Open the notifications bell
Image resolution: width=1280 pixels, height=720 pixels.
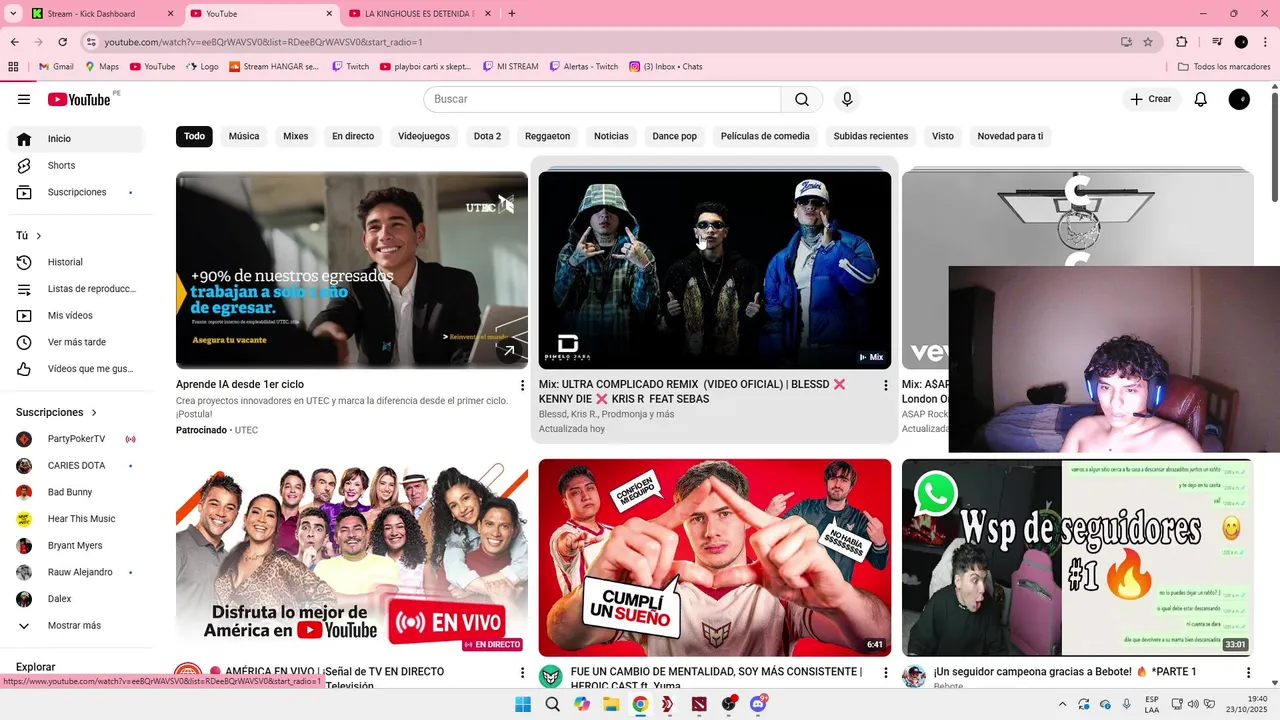point(1201,99)
